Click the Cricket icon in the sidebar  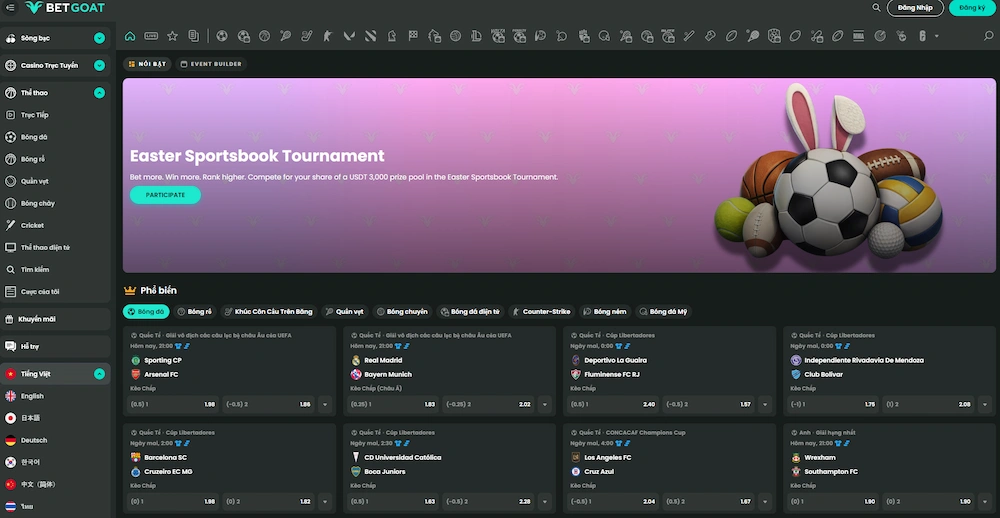tap(11, 225)
